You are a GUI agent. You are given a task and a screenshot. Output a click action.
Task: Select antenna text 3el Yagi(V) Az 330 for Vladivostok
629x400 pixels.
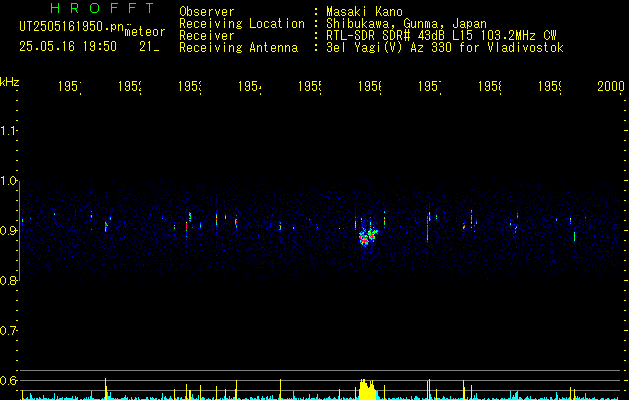pyautogui.click(x=445, y=48)
